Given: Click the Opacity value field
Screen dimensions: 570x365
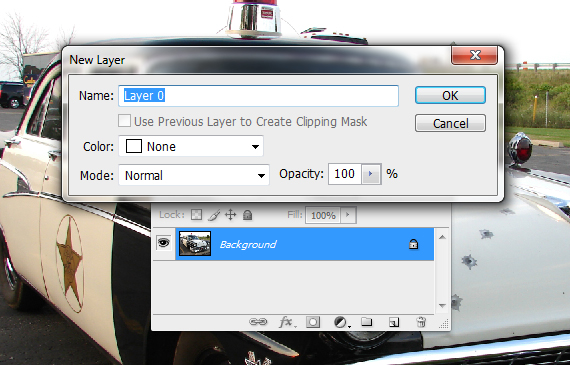Looking at the screenshot, I should coord(345,174).
